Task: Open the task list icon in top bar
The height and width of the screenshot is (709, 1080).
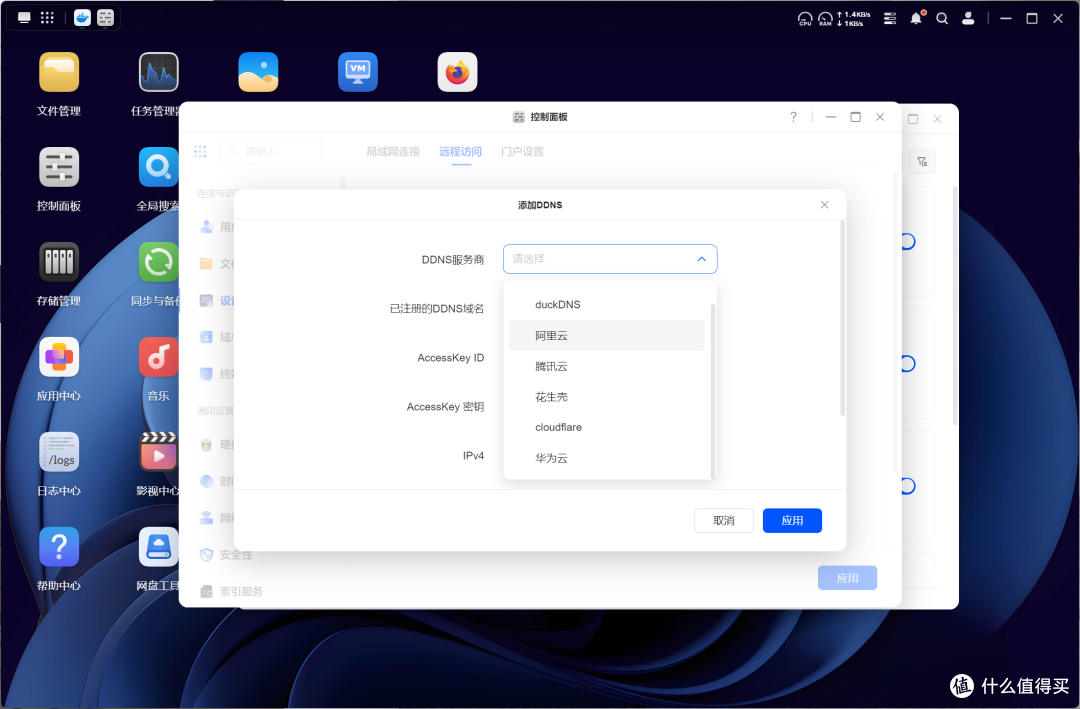Action: click(890, 19)
